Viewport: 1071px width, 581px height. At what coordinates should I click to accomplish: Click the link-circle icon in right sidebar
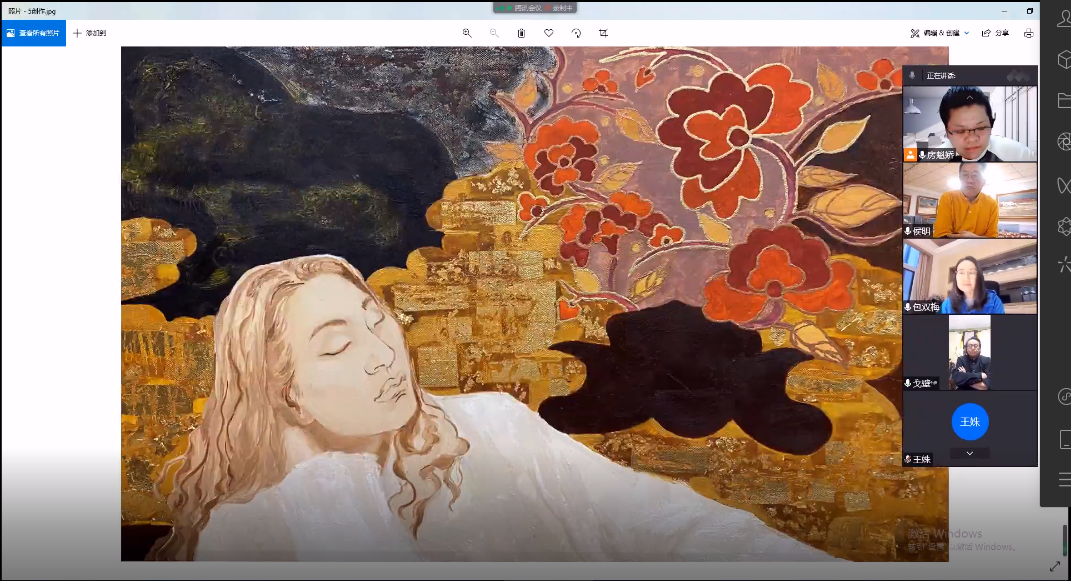[1063, 396]
